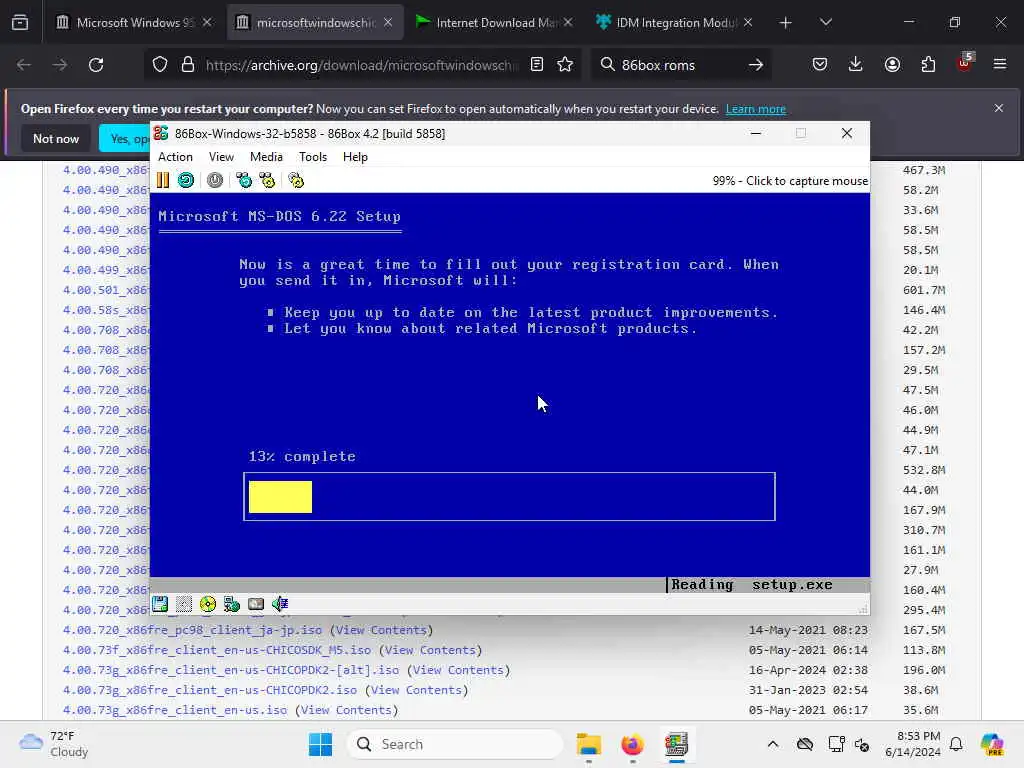Click the hard reset icon in 86Box
This screenshot has height=768, width=1024.
click(x=186, y=180)
